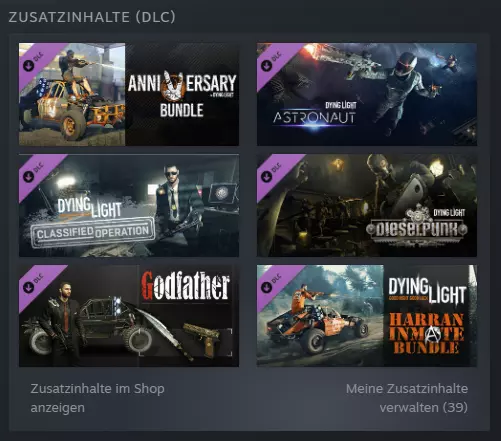Click Zusatzinhalte im Shop anzeigen link

[x=97, y=398]
